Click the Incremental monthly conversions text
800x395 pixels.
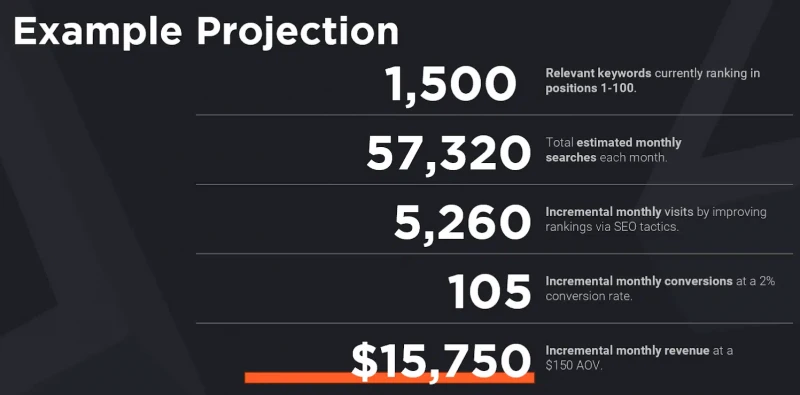point(660,288)
